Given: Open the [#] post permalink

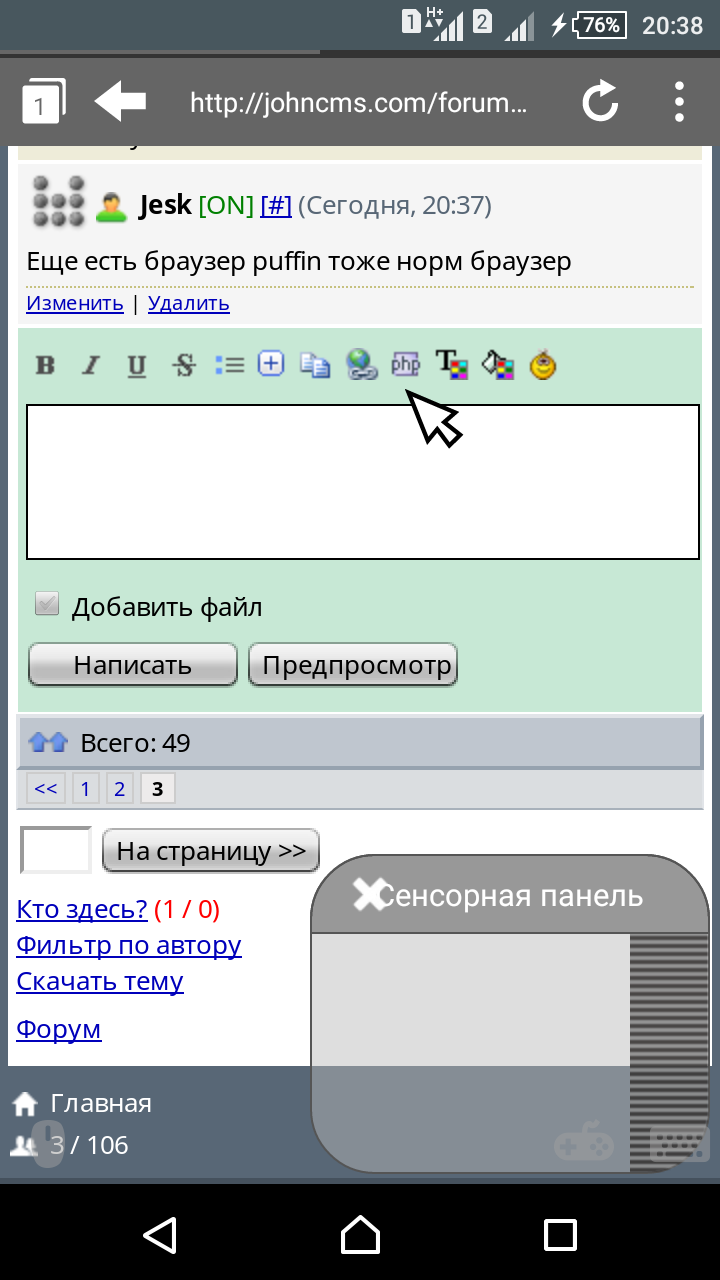Looking at the screenshot, I should (276, 205).
